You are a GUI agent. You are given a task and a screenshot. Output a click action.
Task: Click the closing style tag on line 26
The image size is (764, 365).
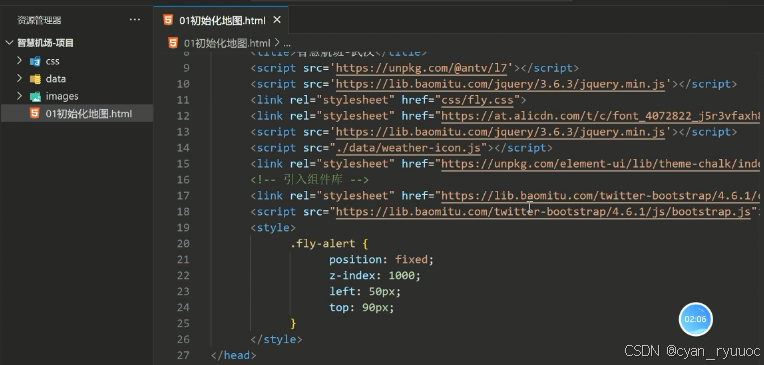(x=276, y=340)
